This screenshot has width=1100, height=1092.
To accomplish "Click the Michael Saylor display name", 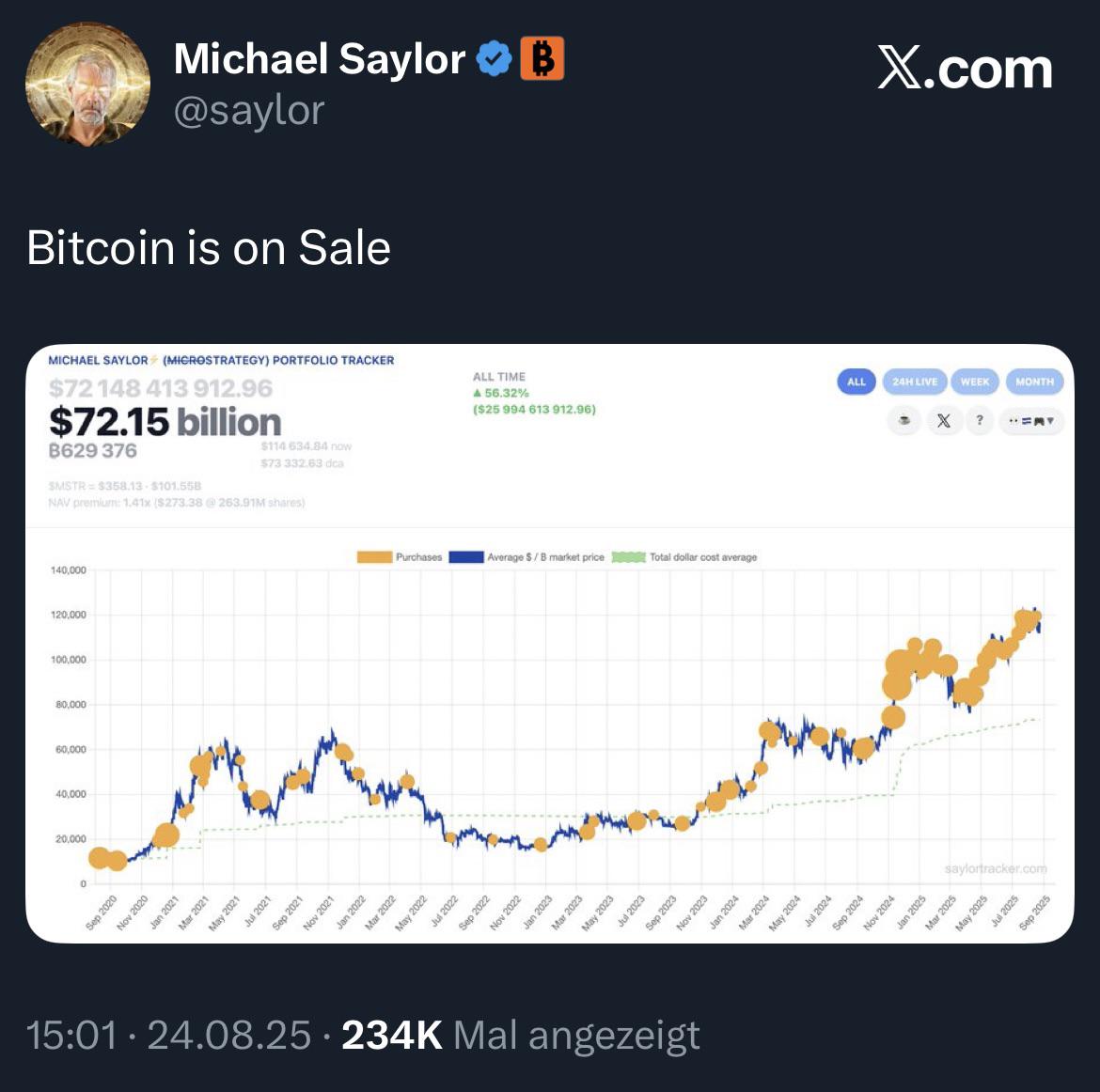I will (320, 58).
